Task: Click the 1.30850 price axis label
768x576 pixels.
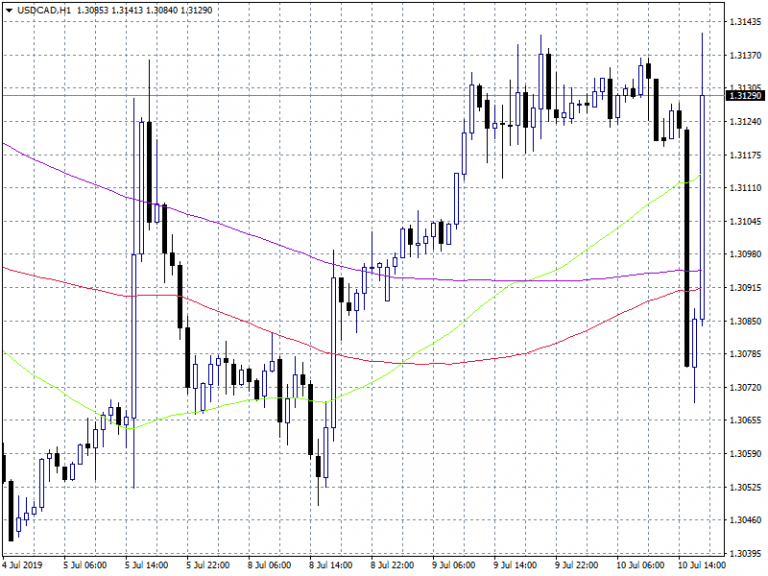Action: point(745,321)
